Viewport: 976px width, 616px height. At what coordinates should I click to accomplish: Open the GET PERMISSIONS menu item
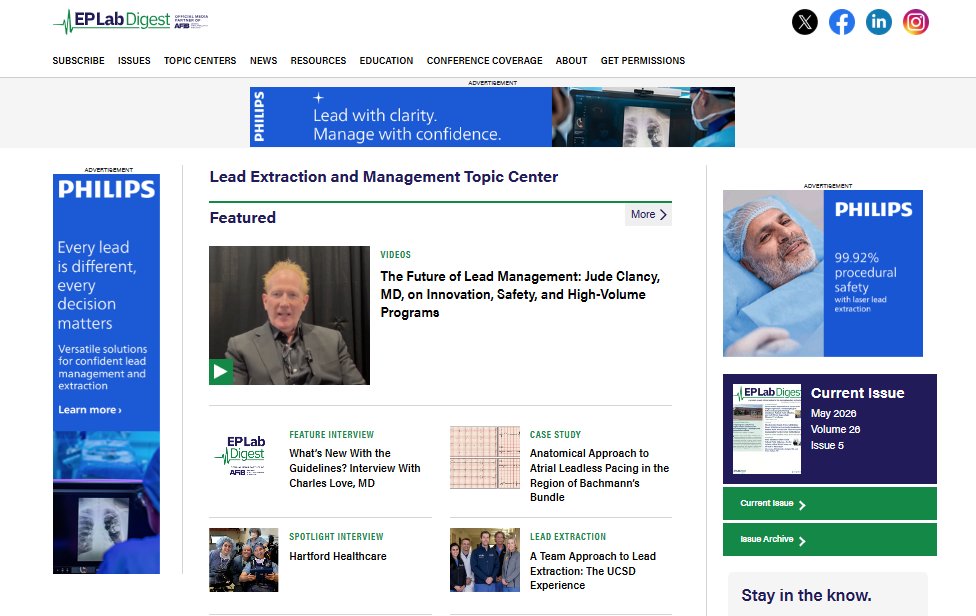pos(642,60)
